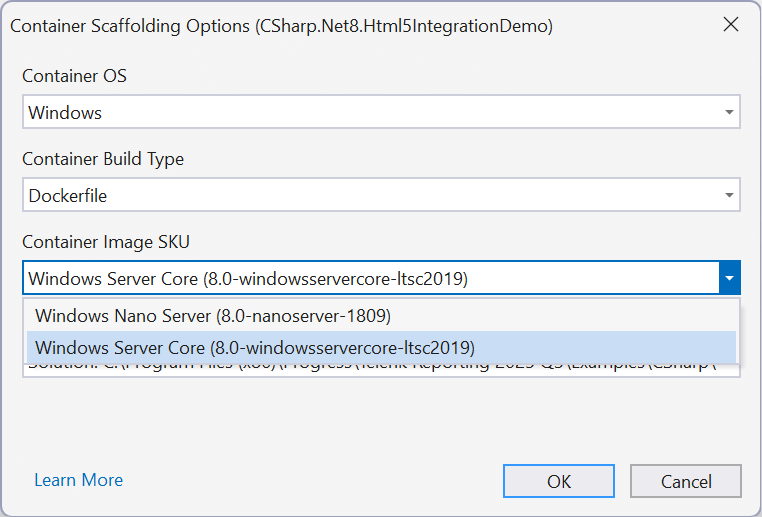Click the Container OS label

74,76
